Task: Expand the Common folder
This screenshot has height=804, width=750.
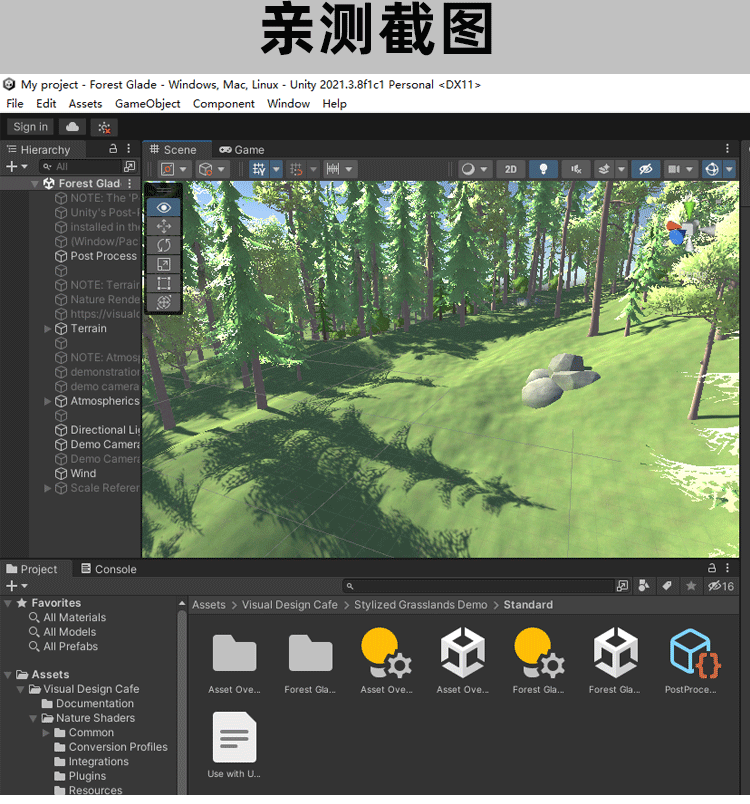Action: click(46, 733)
